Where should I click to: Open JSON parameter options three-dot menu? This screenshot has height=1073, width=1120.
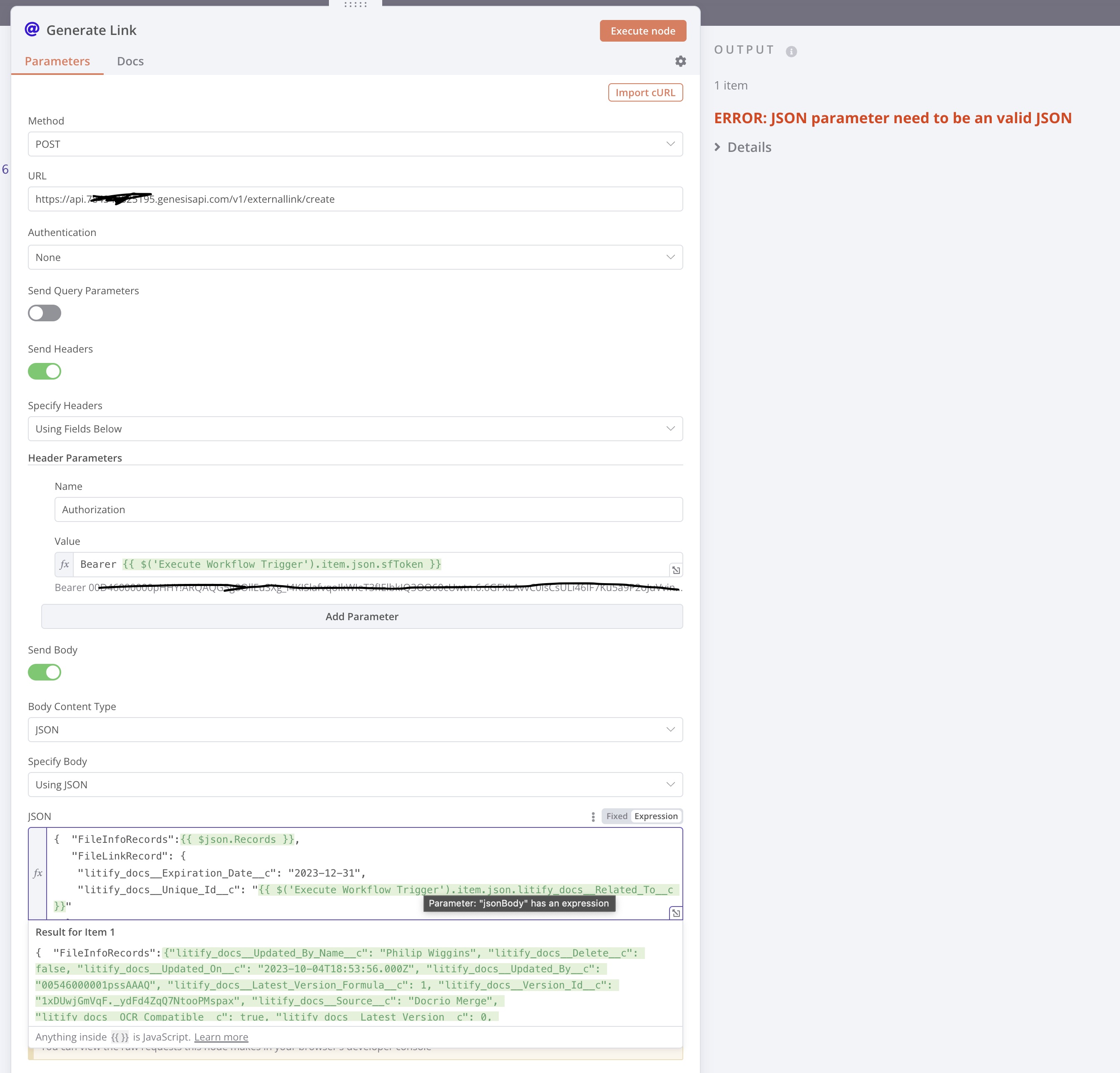[592, 817]
